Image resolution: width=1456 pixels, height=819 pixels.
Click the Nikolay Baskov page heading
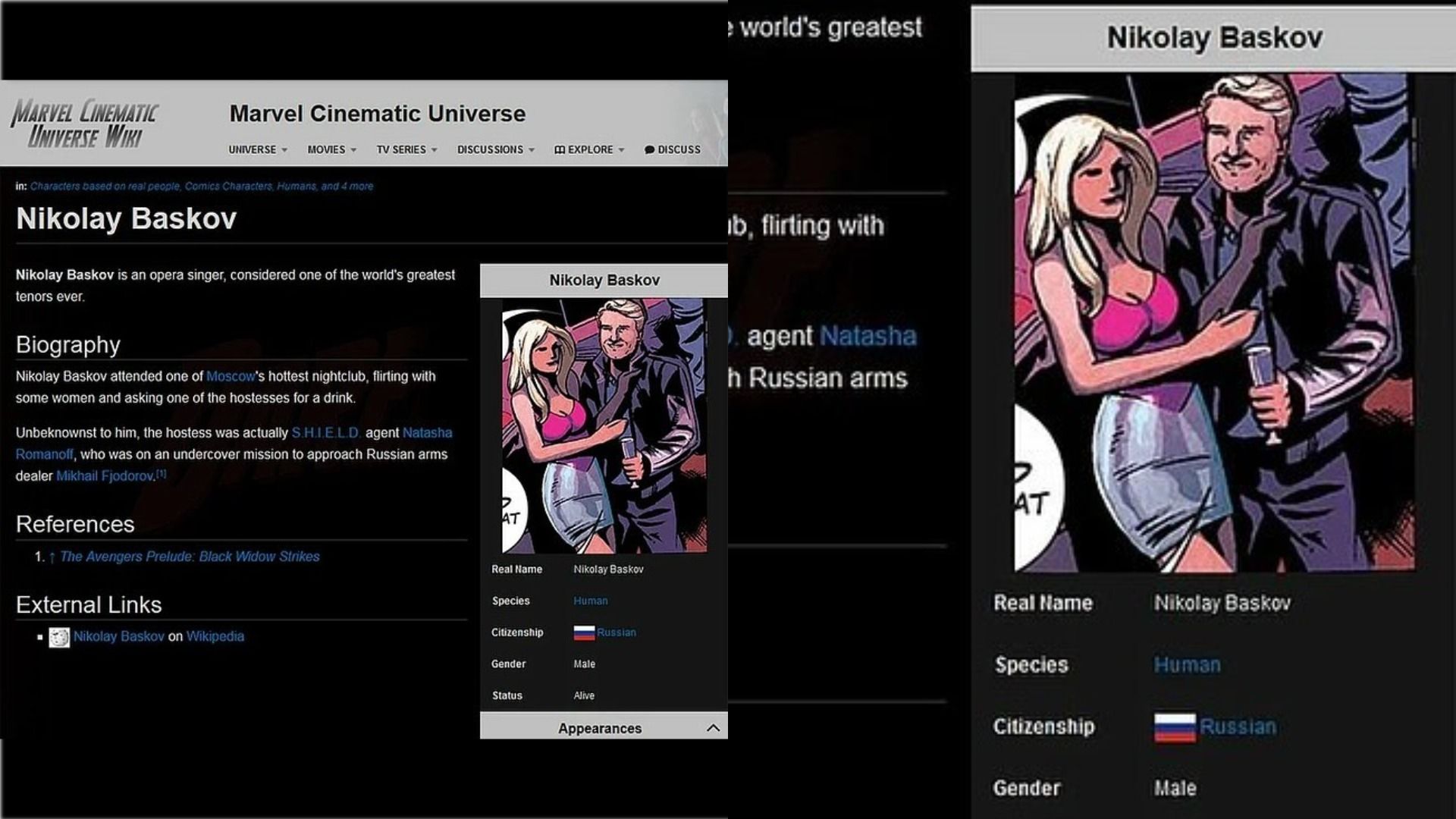127,218
